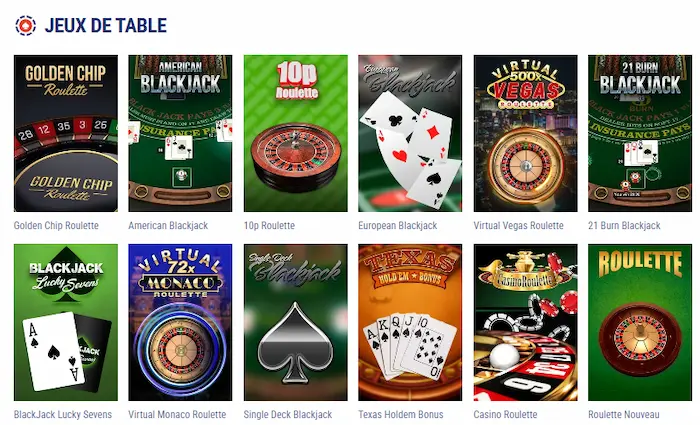This screenshot has width=700, height=425.
Task: Launch the Casino Roulette game tile
Action: (x=525, y=322)
